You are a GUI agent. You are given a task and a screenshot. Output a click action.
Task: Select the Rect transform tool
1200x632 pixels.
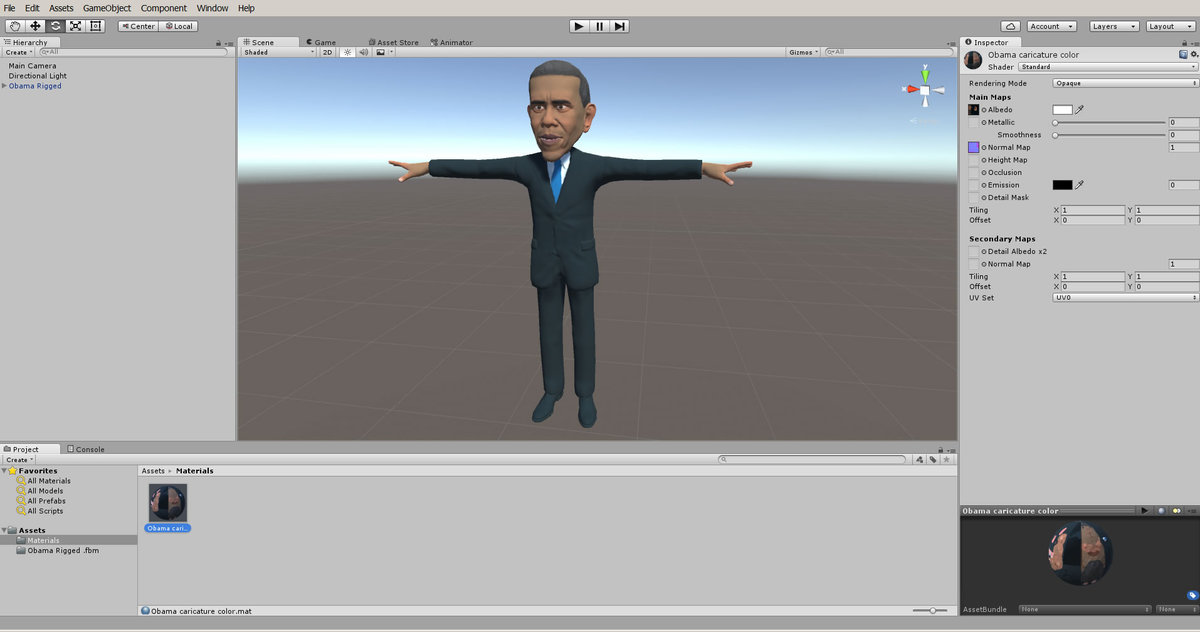click(95, 26)
